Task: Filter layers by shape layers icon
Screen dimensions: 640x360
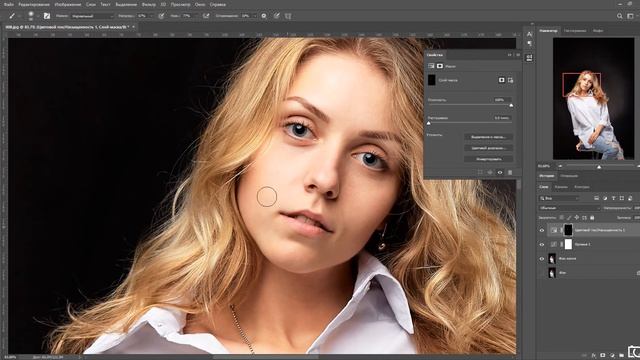Action: [622, 198]
